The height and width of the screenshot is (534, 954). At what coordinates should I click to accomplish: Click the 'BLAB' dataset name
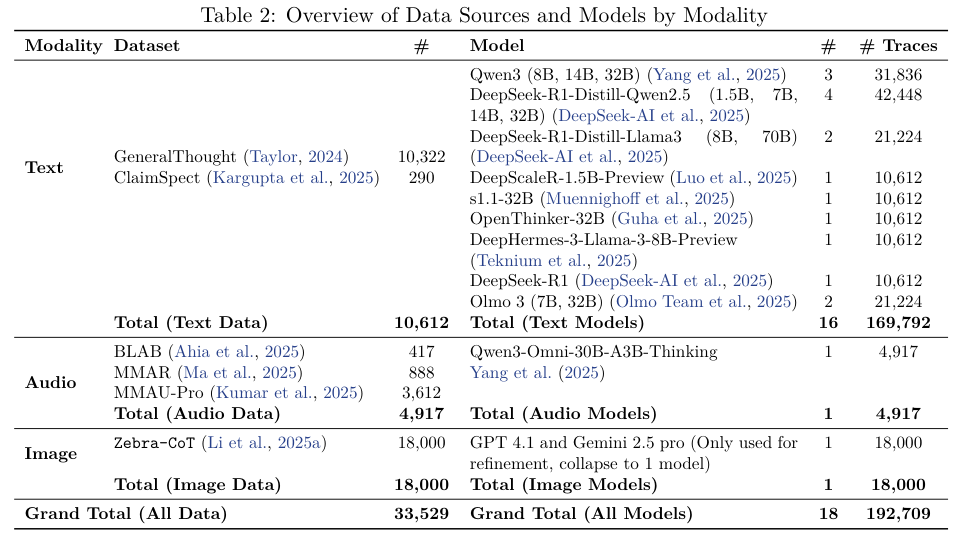point(138,352)
